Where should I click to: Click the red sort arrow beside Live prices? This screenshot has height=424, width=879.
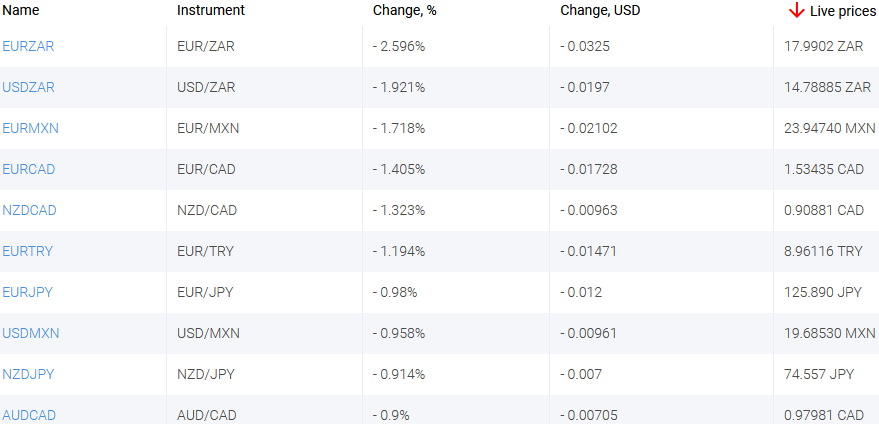(796, 10)
